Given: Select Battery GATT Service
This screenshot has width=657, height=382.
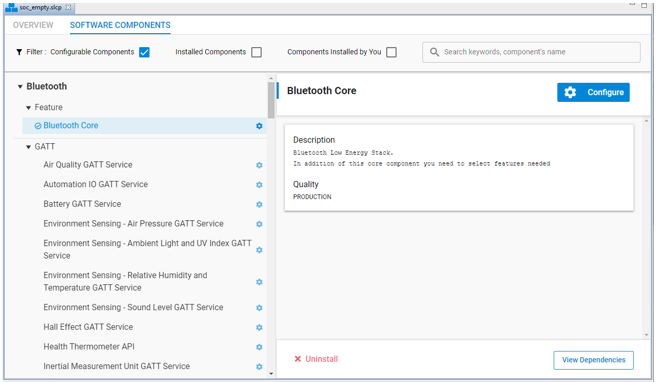Looking at the screenshot, I should point(82,204).
